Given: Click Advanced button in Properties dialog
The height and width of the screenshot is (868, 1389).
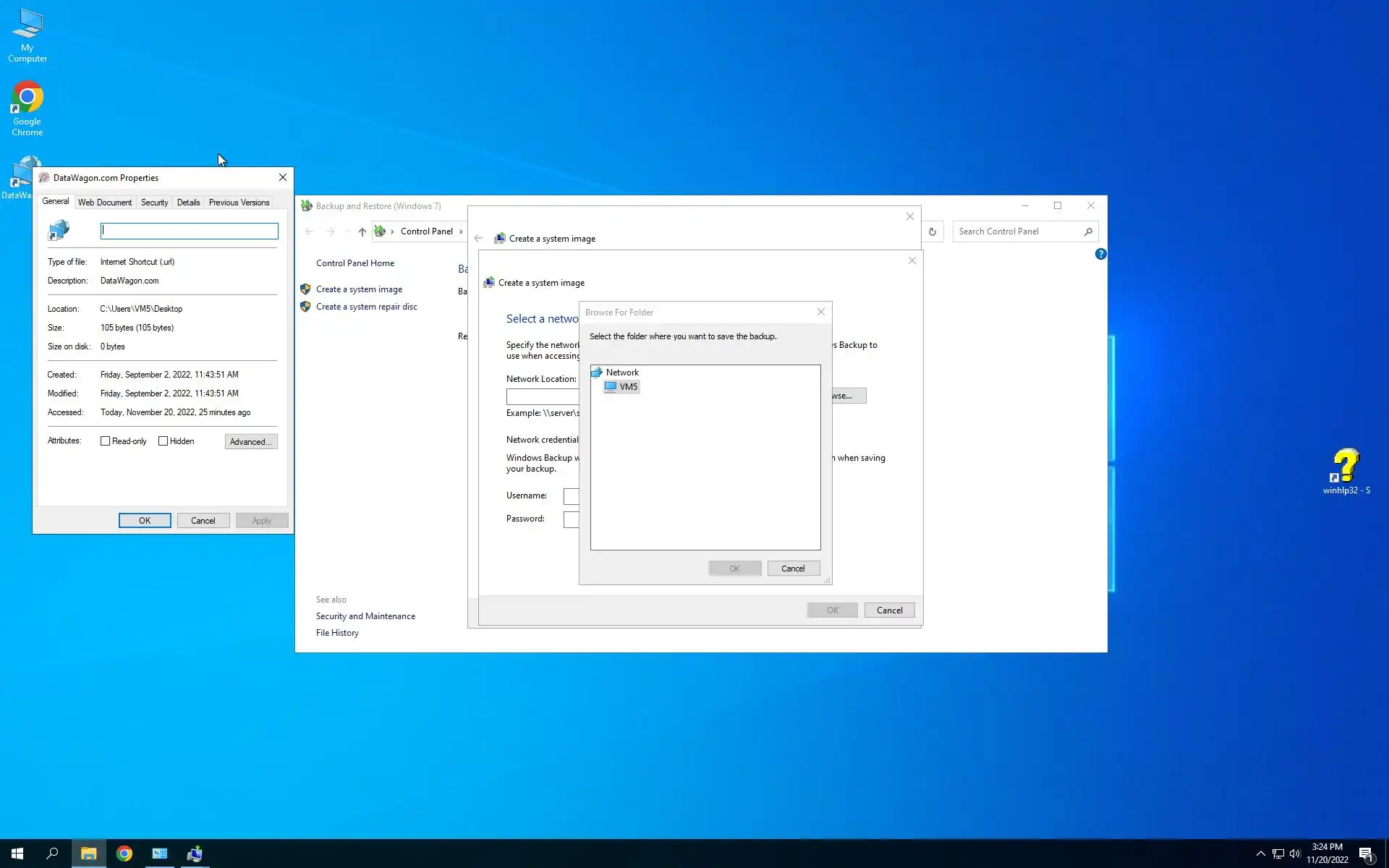Looking at the screenshot, I should 250,442.
